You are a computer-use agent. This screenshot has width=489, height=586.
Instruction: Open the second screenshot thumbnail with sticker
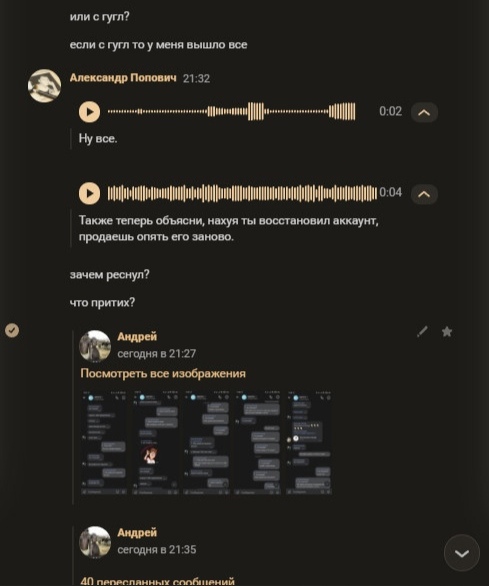coord(155,443)
